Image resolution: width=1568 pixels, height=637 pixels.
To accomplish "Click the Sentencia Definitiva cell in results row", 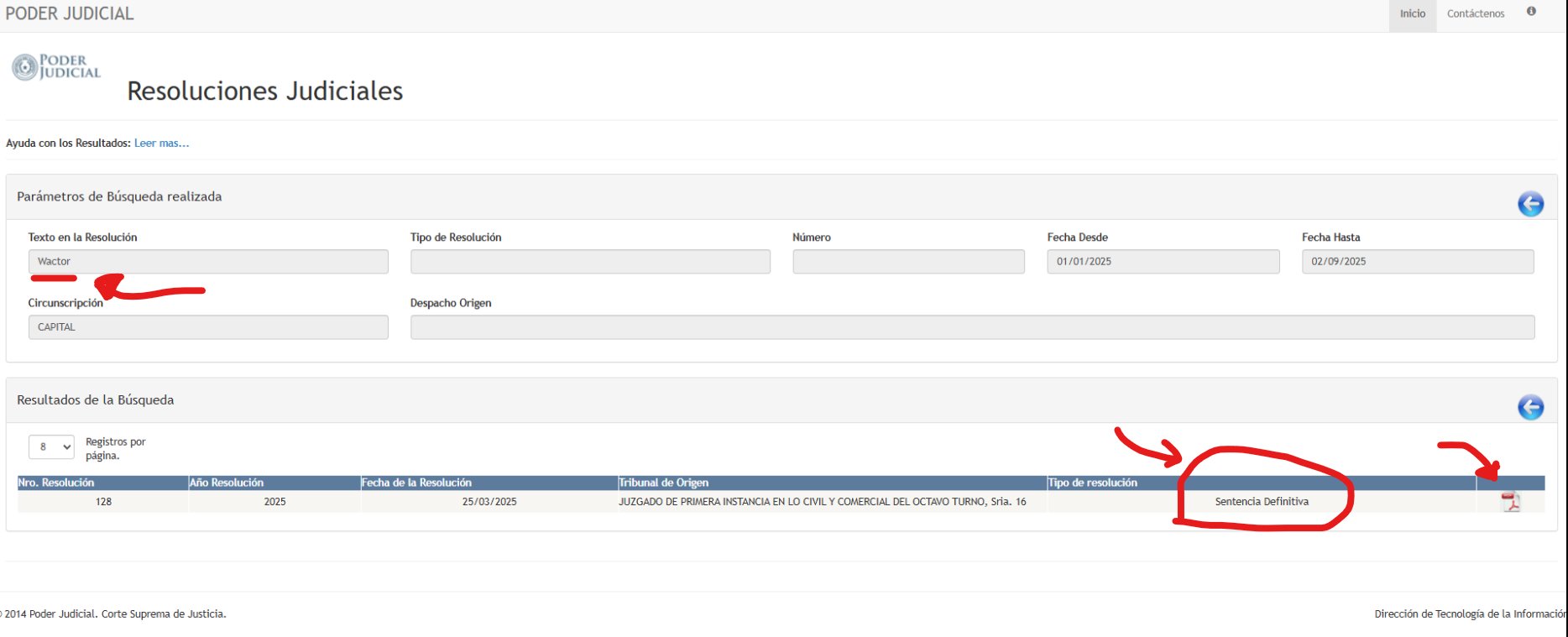I will tap(1261, 502).
